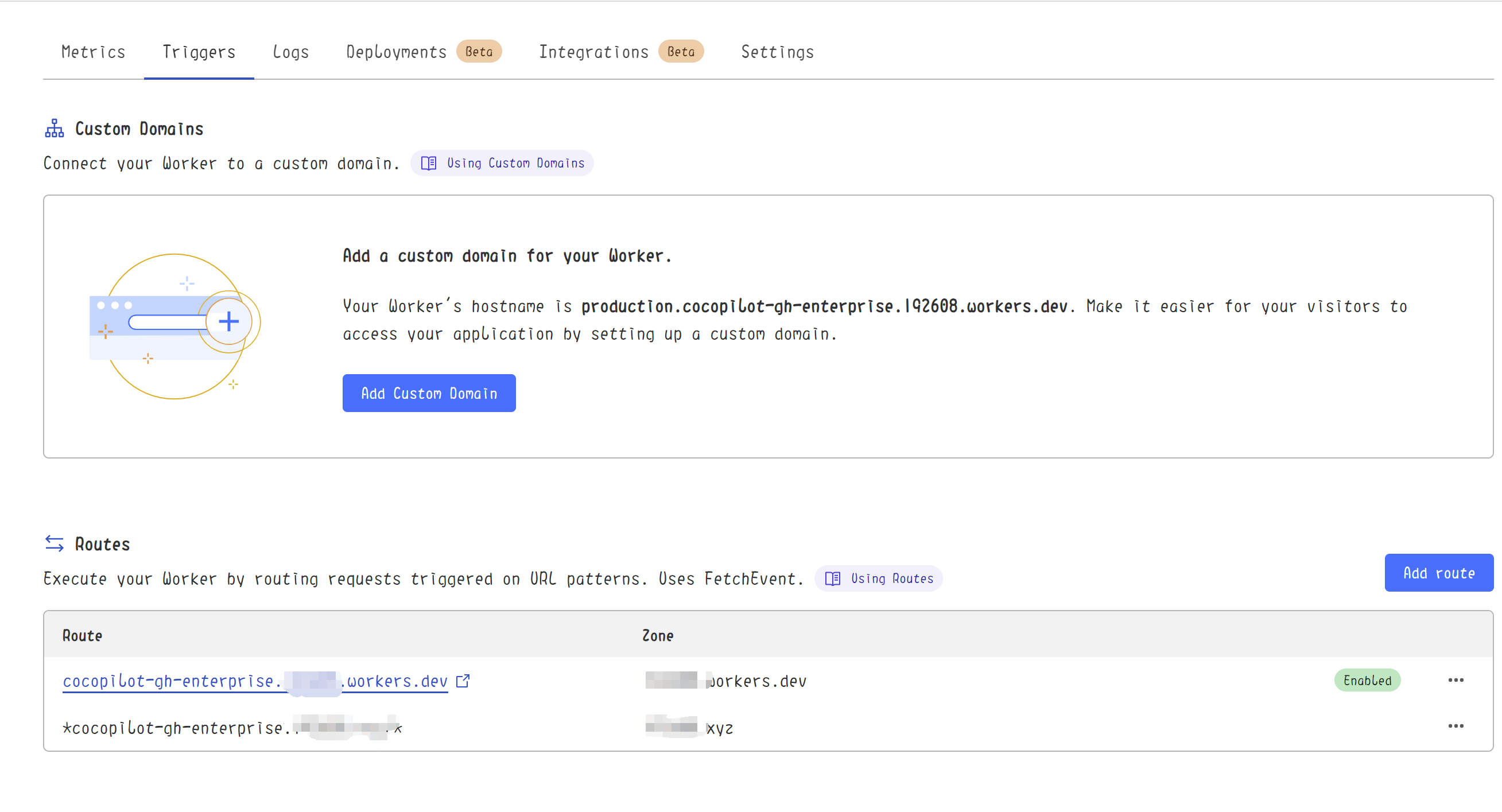Open three-dot menu for workers.dev route
The width and height of the screenshot is (1502, 812).
click(1455, 680)
